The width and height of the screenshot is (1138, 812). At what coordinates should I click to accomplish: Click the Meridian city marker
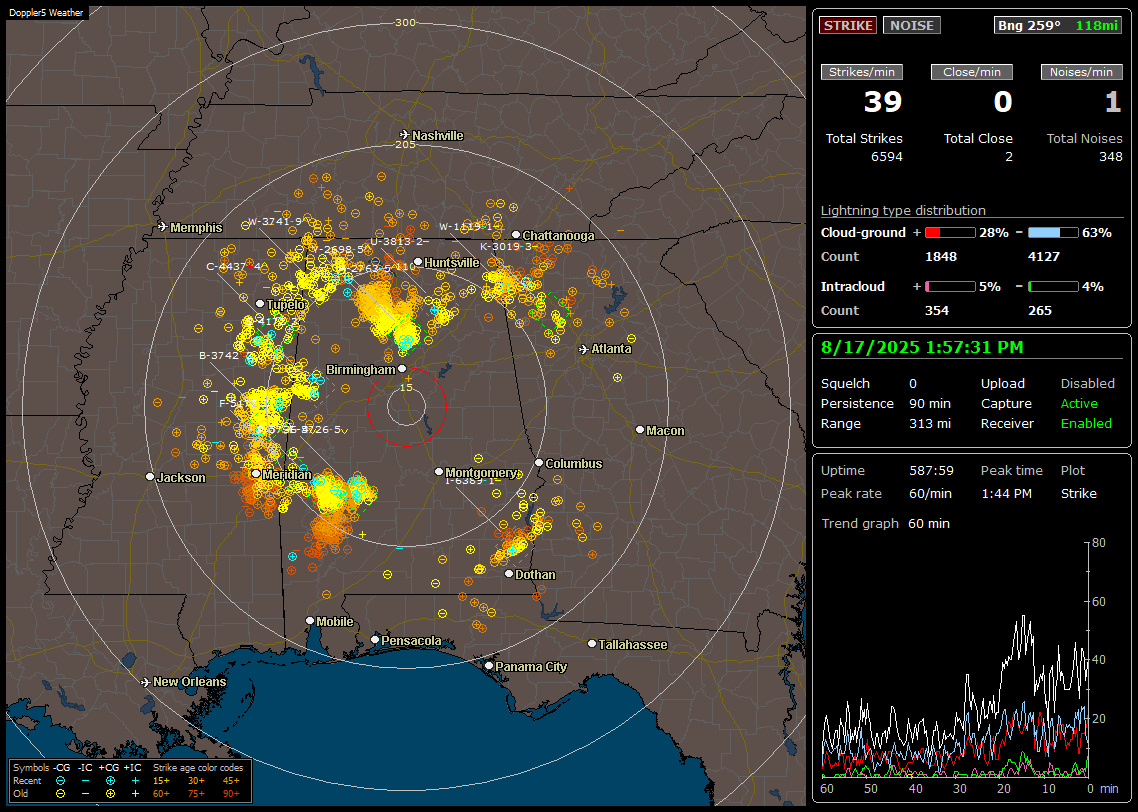[x=256, y=474]
